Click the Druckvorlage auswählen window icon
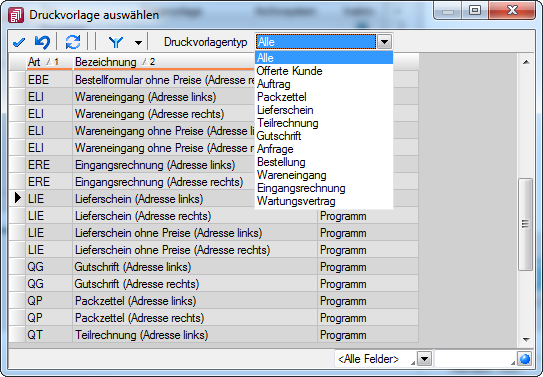Image resolution: width=543 pixels, height=377 pixels. tap(16, 15)
